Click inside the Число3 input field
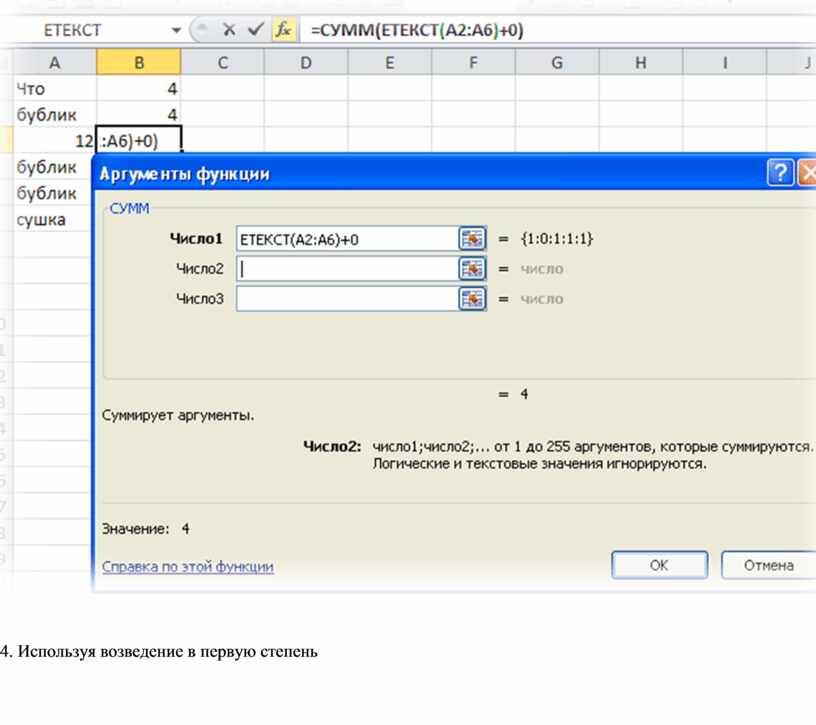This screenshot has width=816, height=725. (345, 299)
